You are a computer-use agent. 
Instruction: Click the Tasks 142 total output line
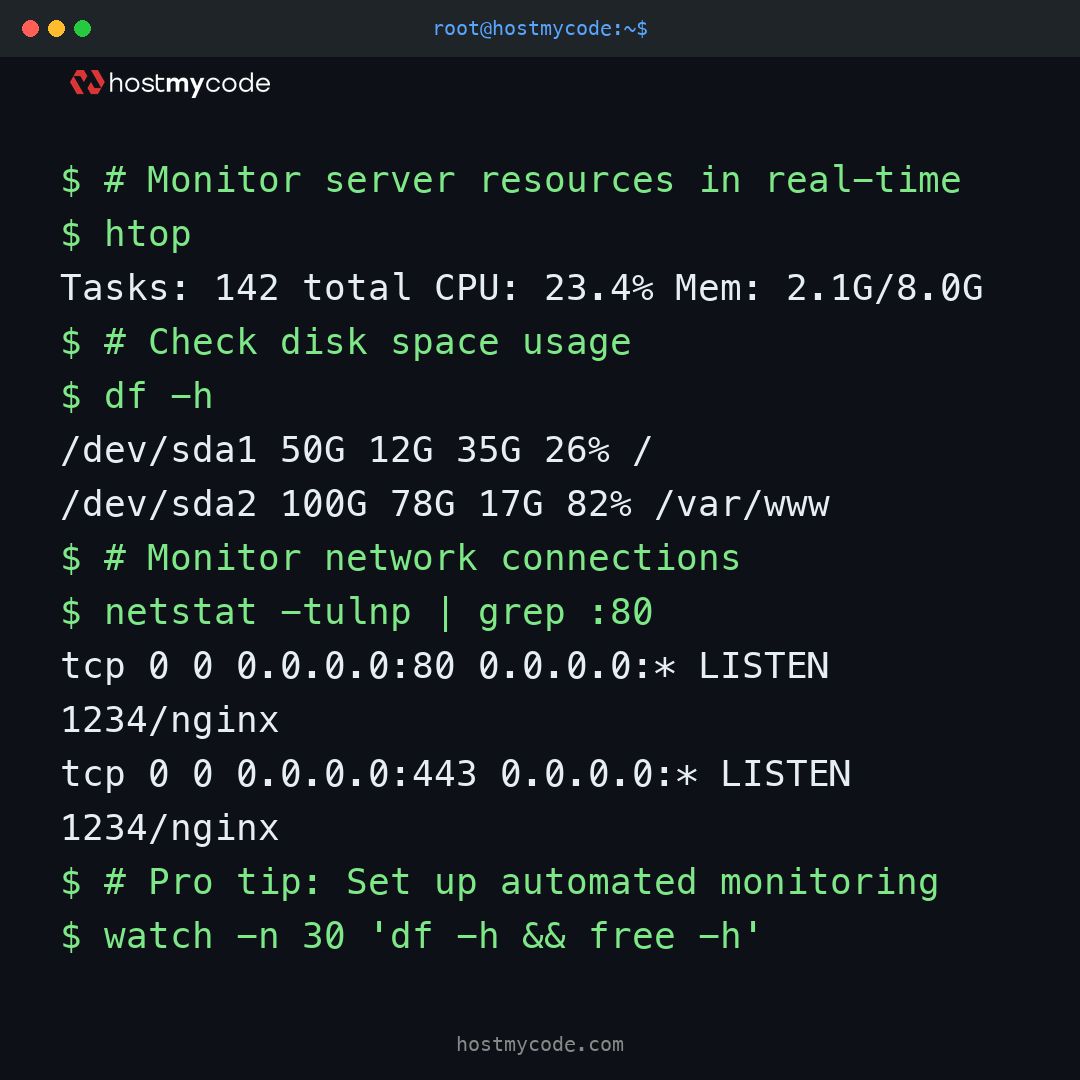(521, 288)
